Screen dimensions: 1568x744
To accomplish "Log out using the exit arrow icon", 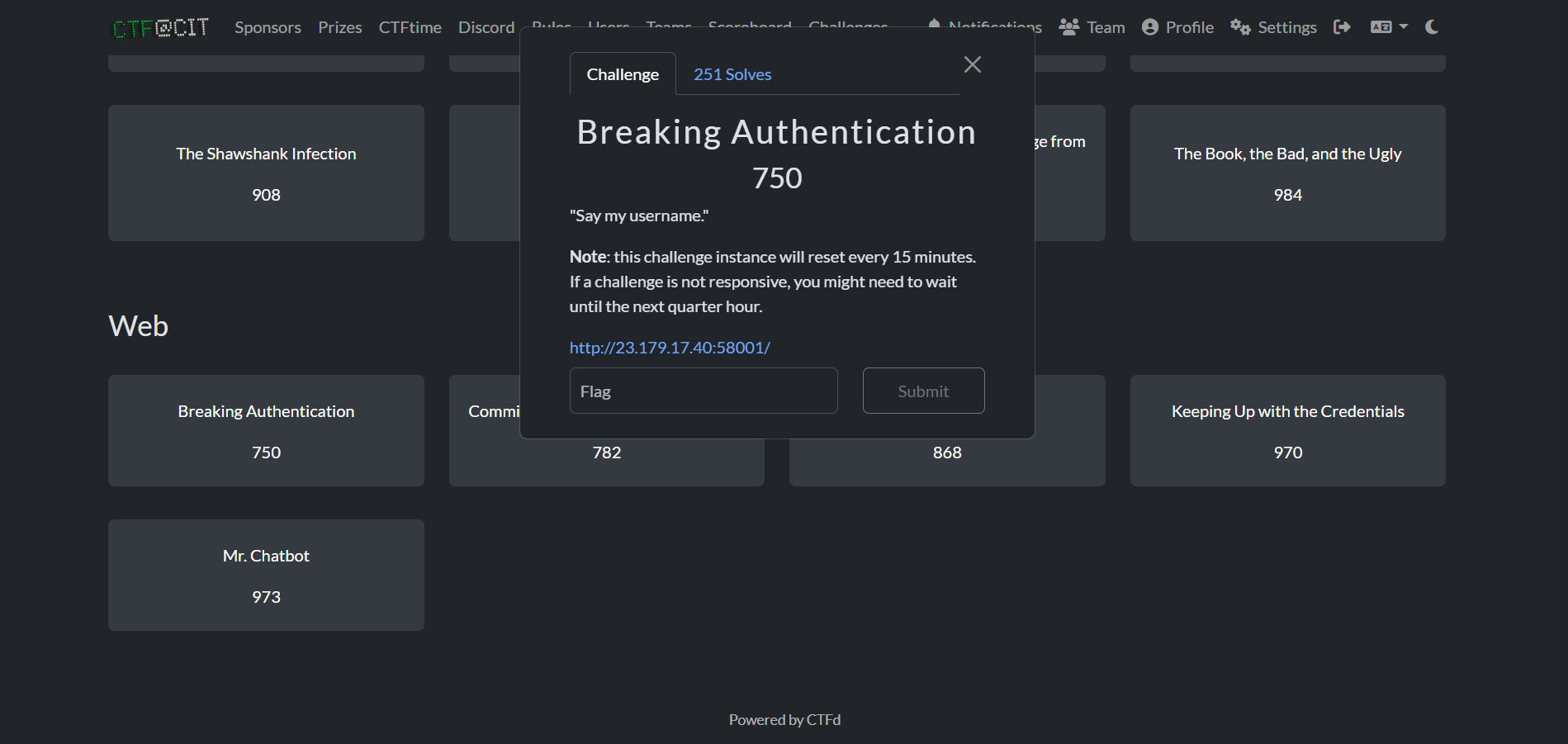I will click(x=1341, y=26).
